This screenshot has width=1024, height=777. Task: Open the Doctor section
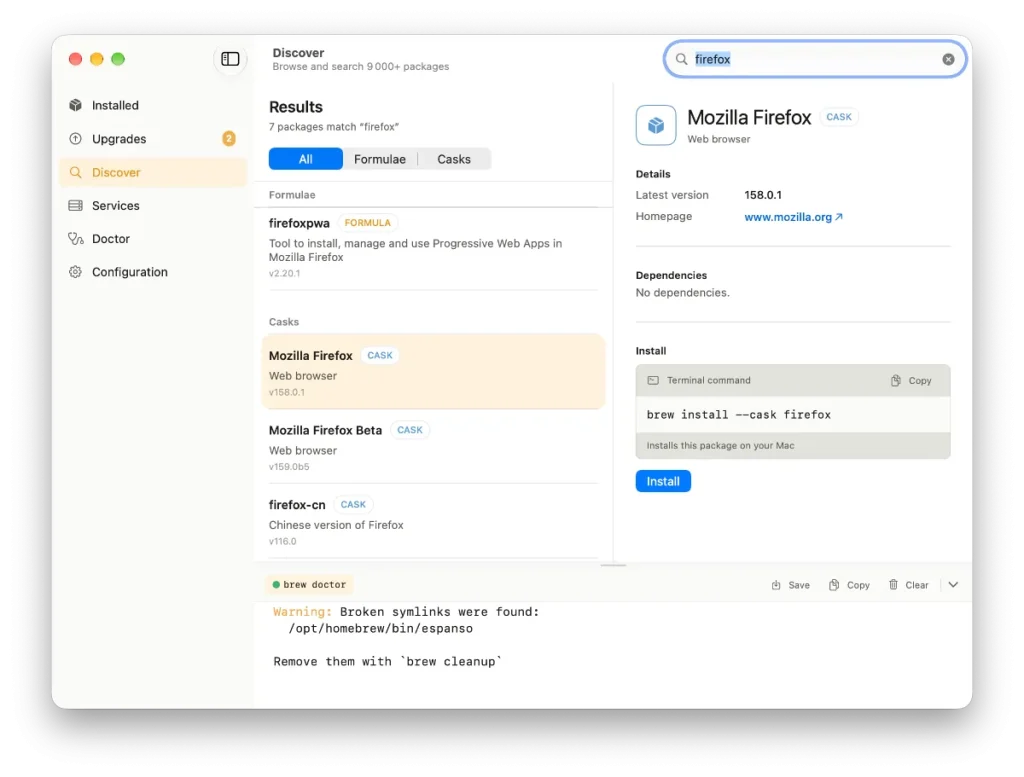click(x=153, y=239)
